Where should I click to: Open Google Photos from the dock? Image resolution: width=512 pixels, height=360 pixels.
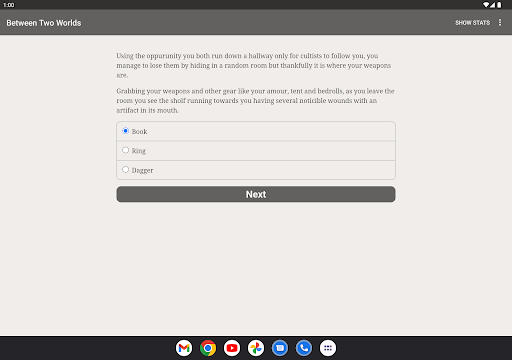pos(256,348)
